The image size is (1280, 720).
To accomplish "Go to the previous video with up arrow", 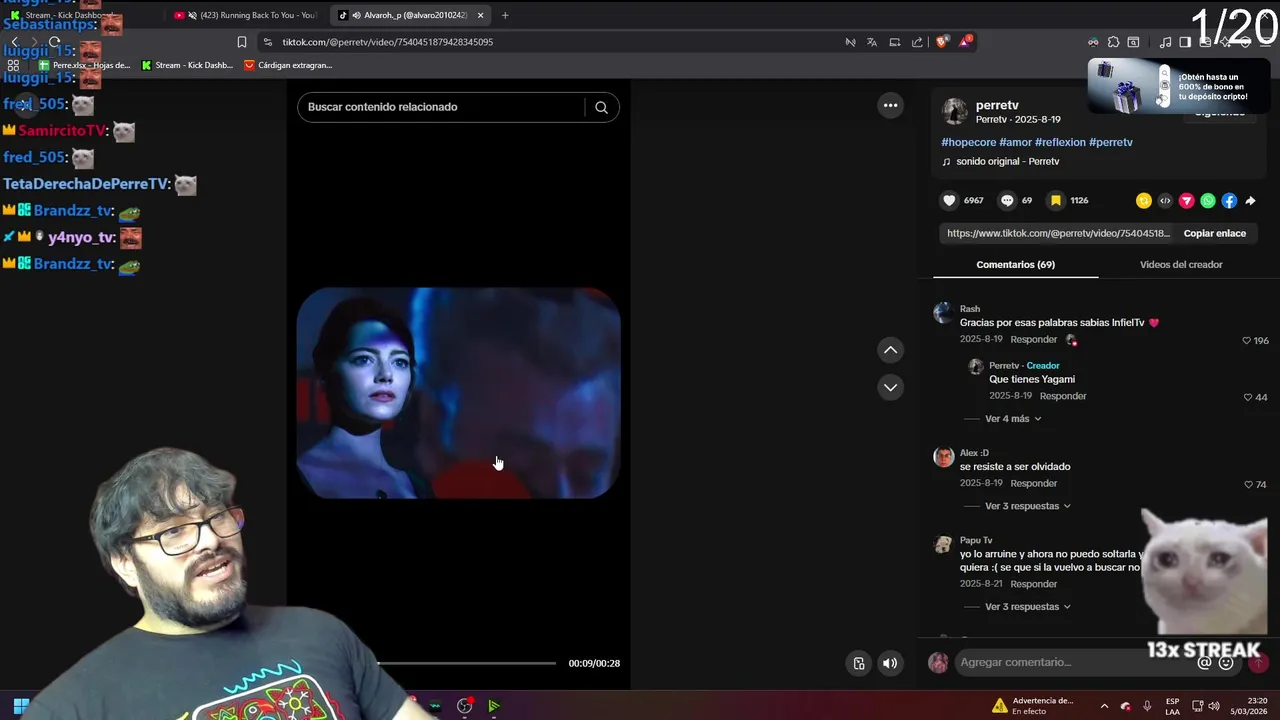I will tap(890, 350).
